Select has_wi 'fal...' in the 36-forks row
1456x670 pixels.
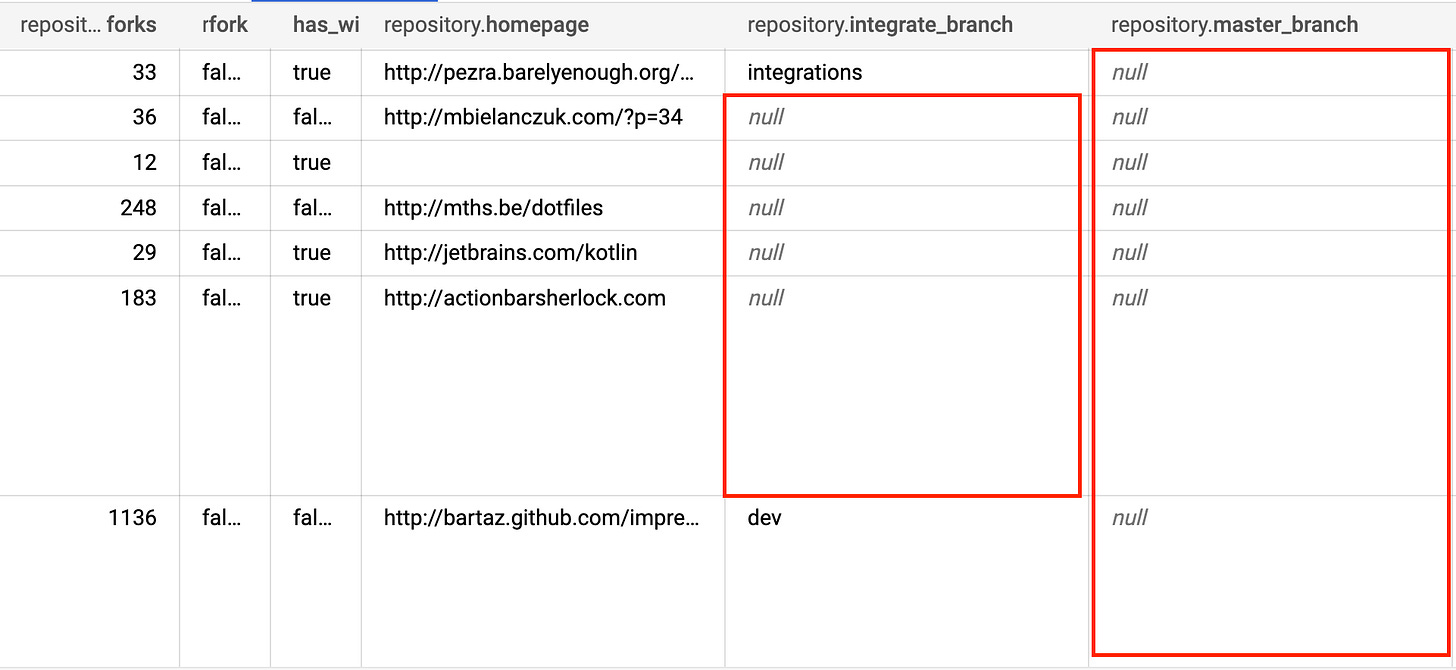coord(312,117)
